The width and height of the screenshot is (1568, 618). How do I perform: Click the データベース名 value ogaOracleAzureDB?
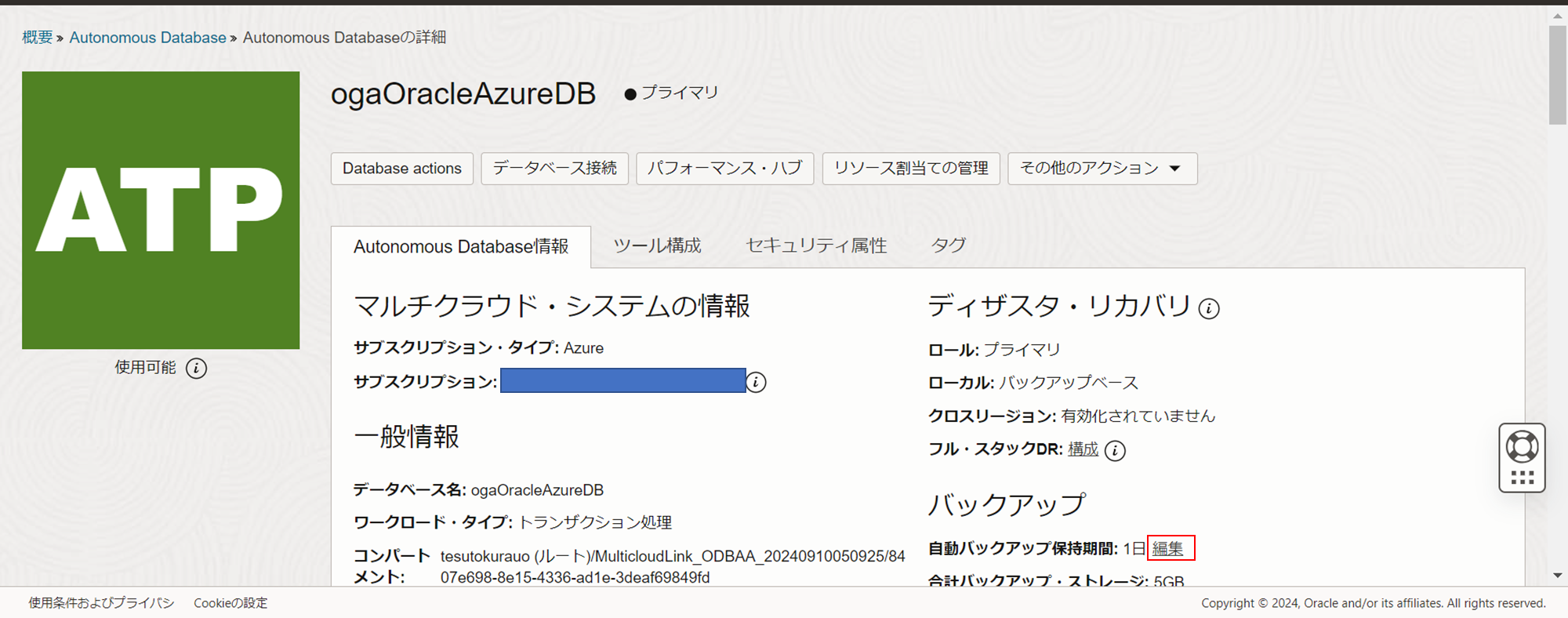click(x=537, y=490)
